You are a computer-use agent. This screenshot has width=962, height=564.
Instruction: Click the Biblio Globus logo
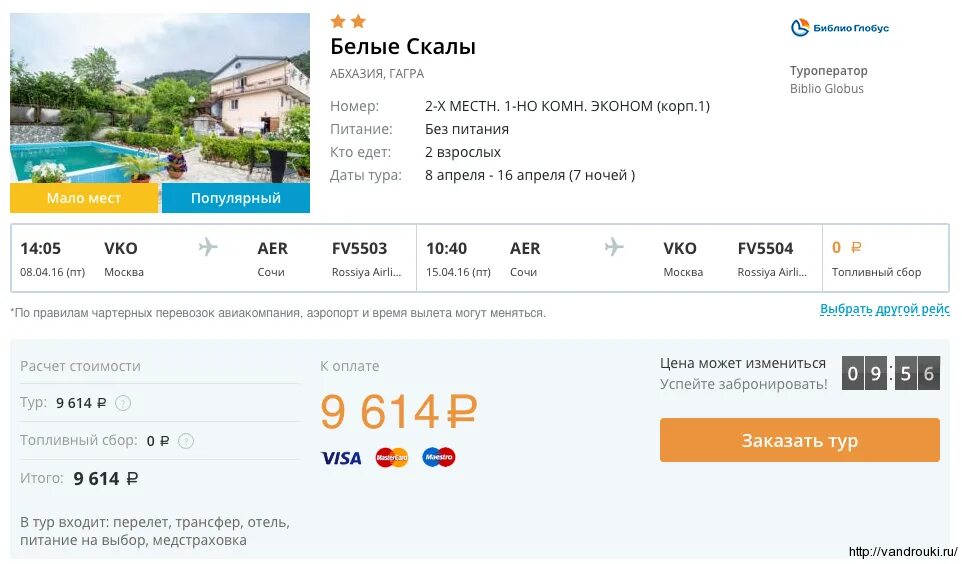[x=839, y=28]
